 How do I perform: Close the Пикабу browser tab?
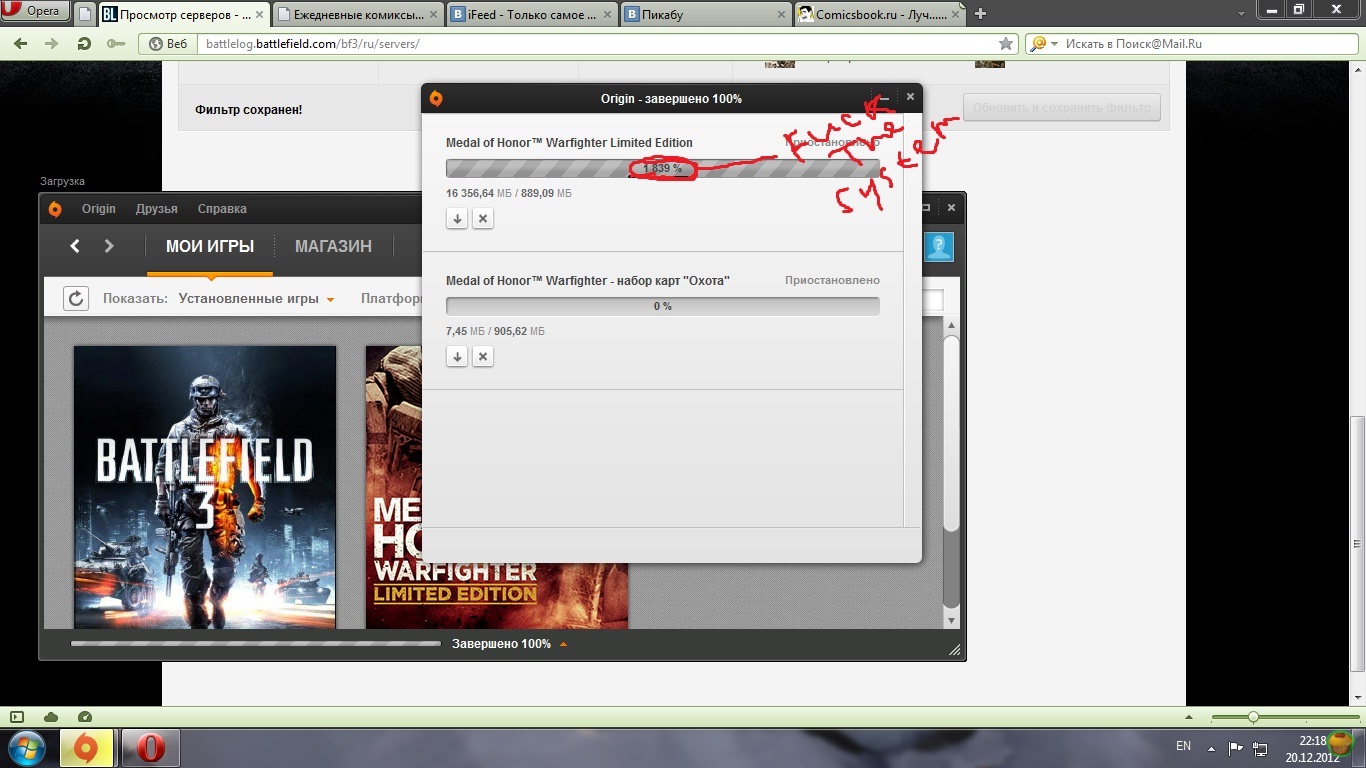[x=780, y=14]
